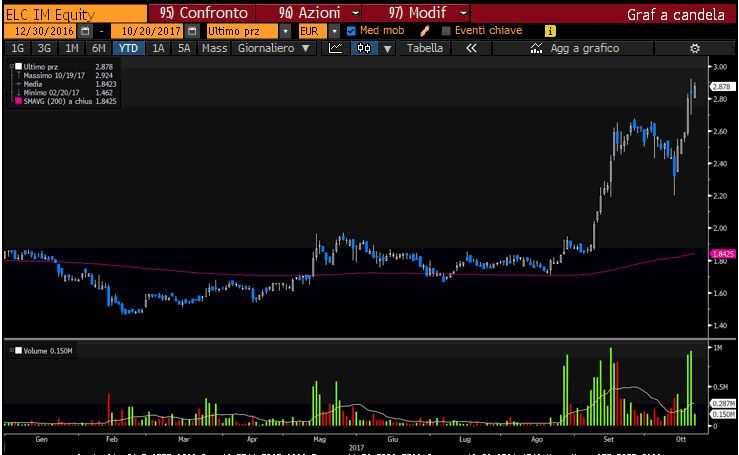This screenshot has height=455, width=739.
Task: Click the Graf a candela title
Action: pos(675,15)
